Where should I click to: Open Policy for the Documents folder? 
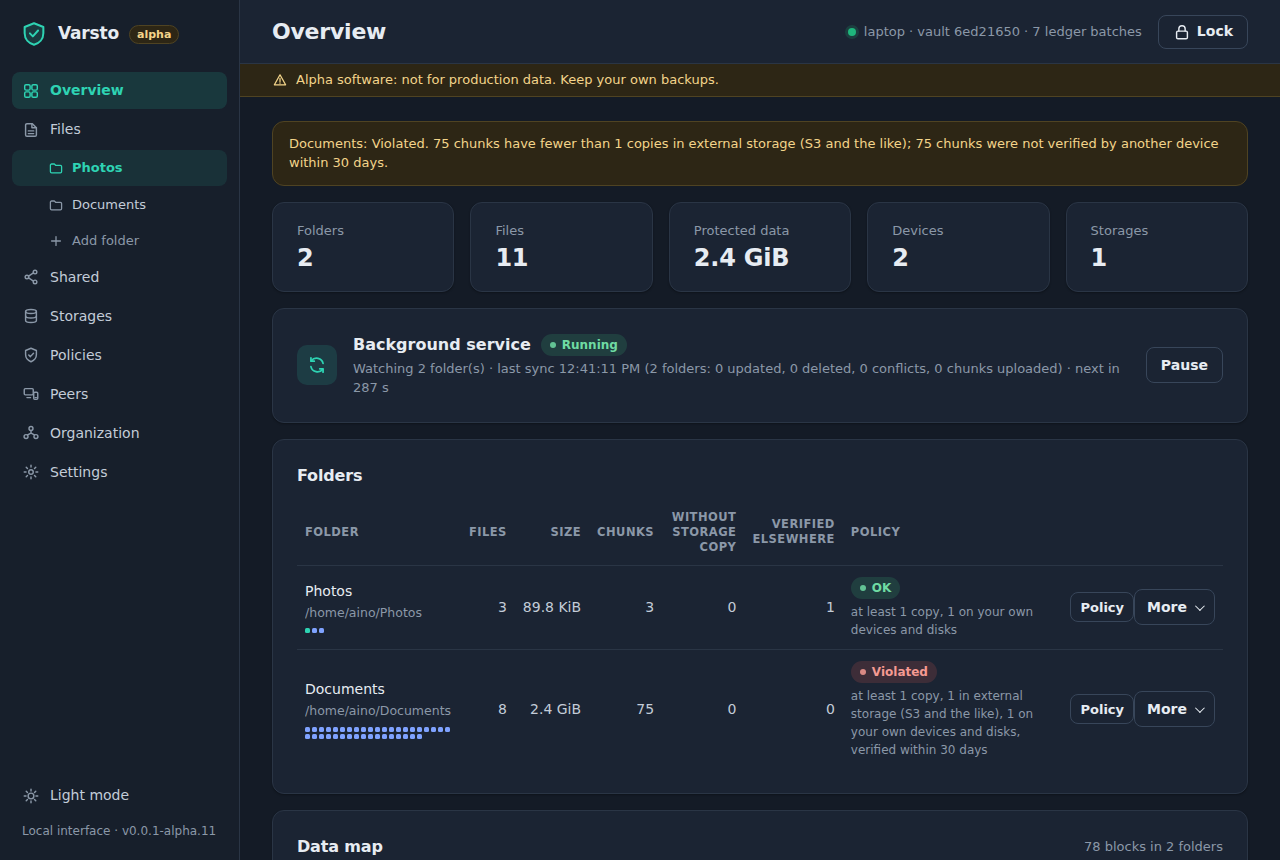point(1102,709)
